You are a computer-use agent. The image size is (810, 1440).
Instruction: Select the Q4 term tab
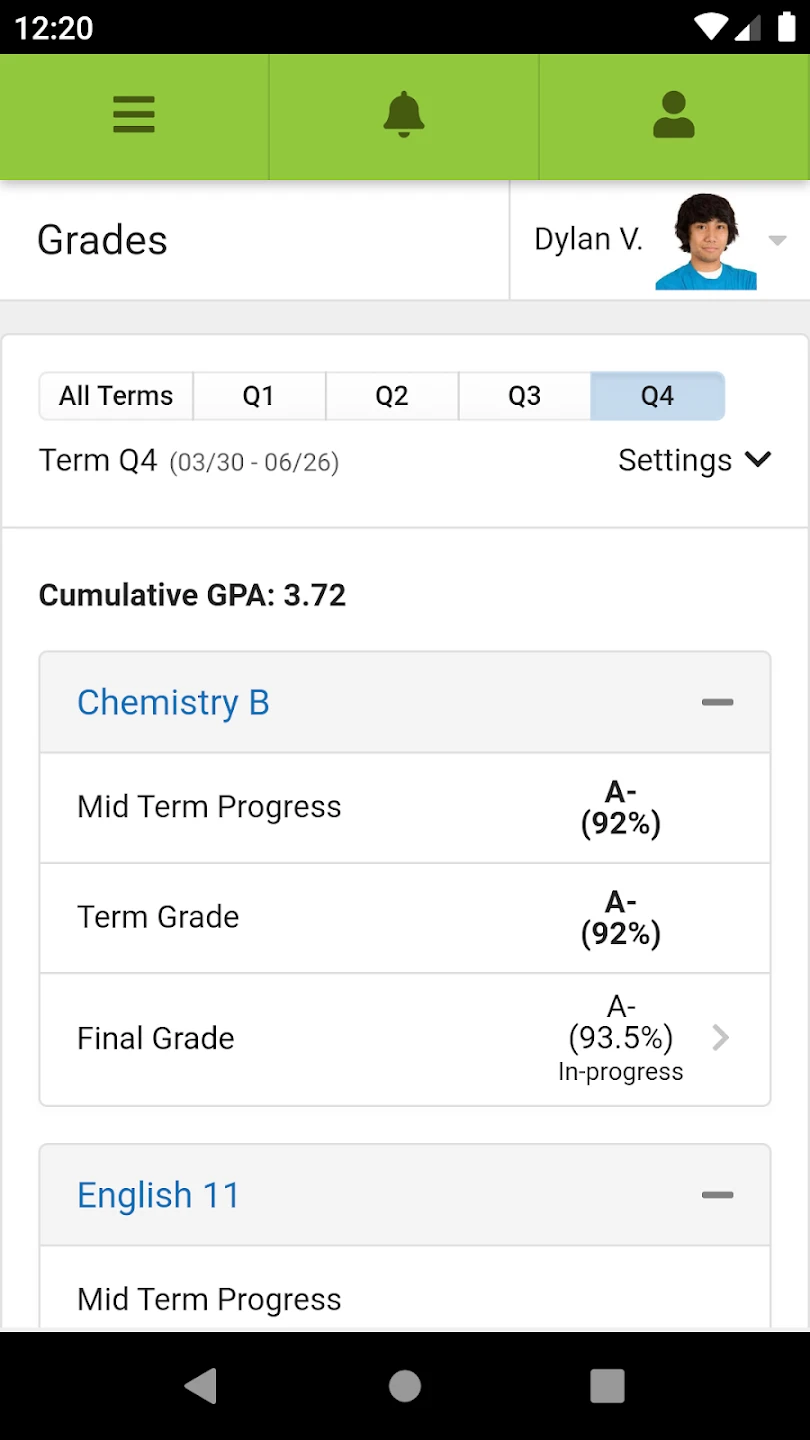coord(657,396)
